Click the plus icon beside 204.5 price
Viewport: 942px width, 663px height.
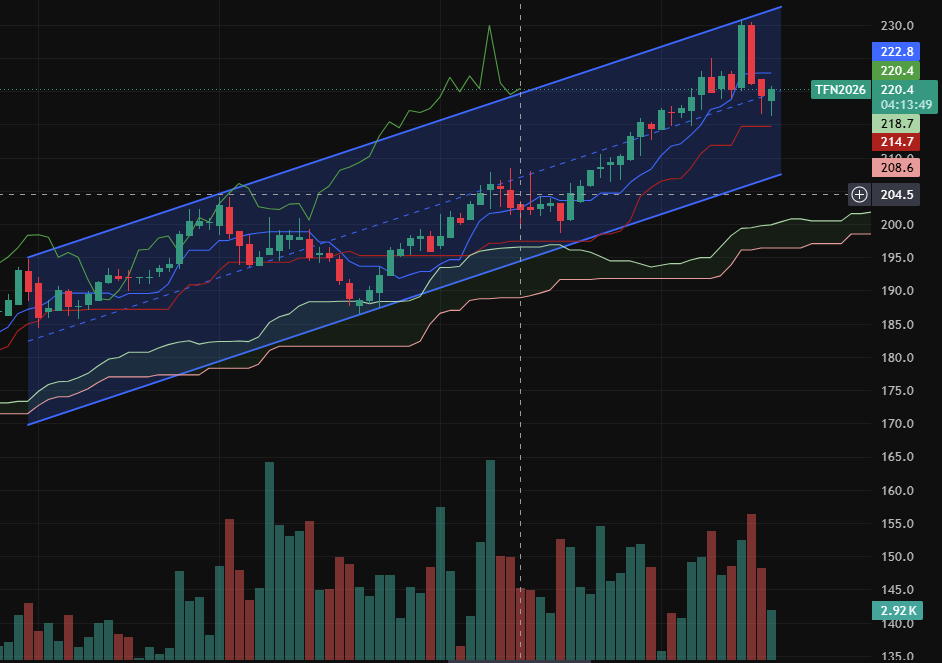point(859,195)
